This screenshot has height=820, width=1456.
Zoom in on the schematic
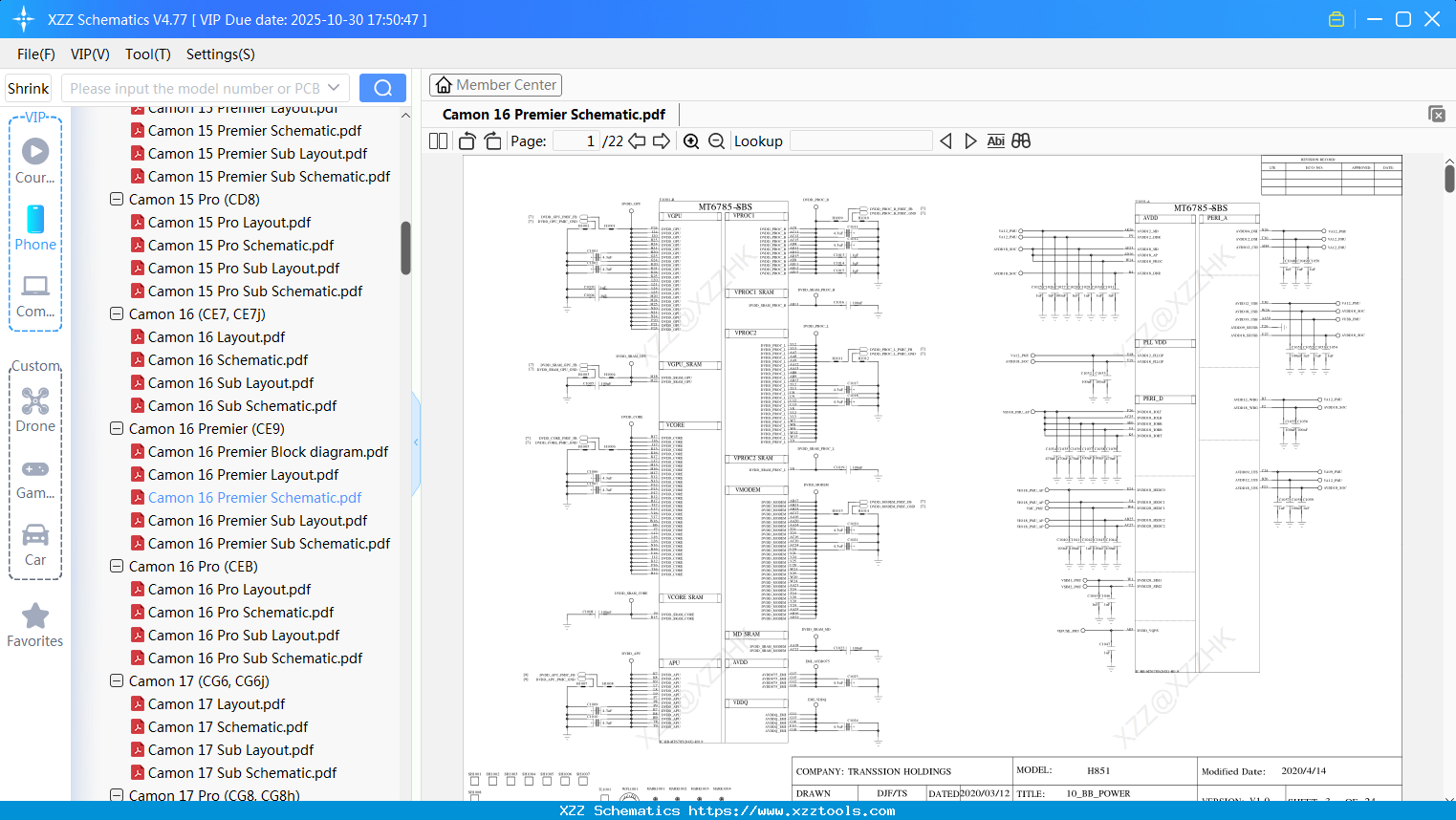point(691,140)
